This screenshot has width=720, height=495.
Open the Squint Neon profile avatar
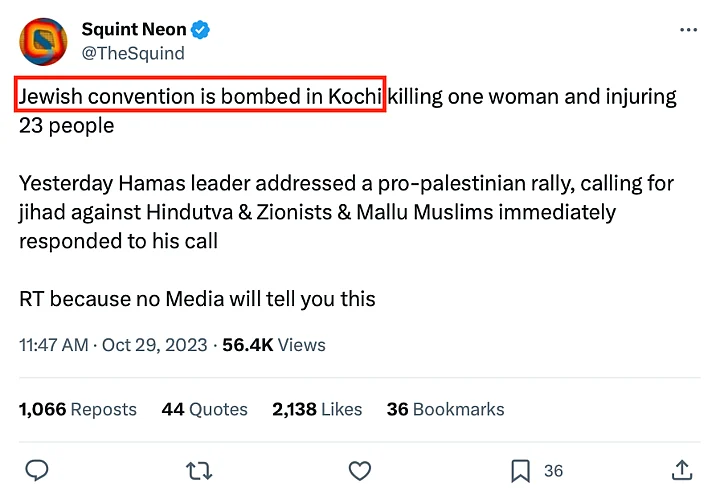click(43, 42)
